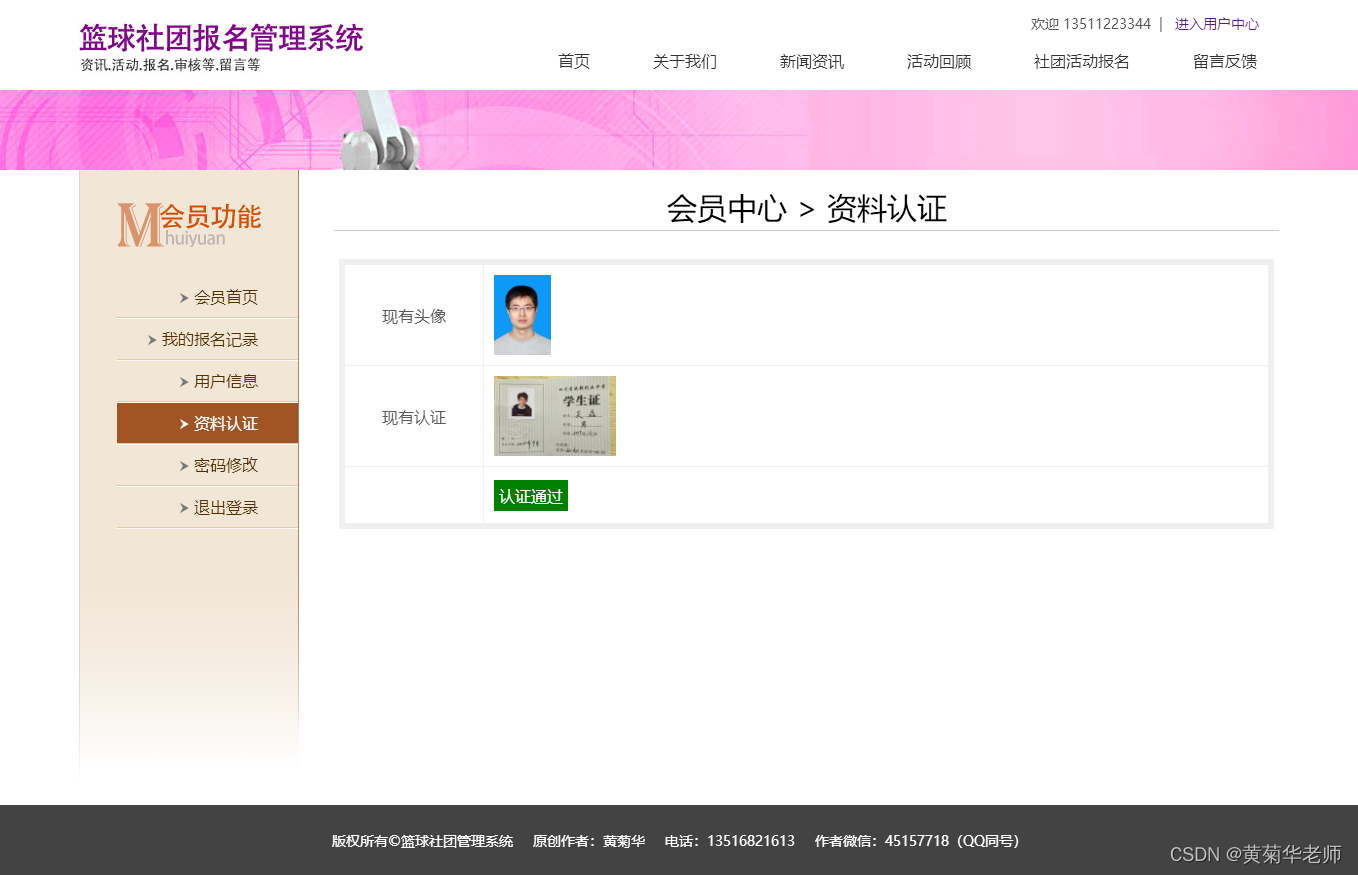The width and height of the screenshot is (1358, 875).
Task: Click the subtitle 资讯.活动.报名.审核等.留言等
Action: 170,65
